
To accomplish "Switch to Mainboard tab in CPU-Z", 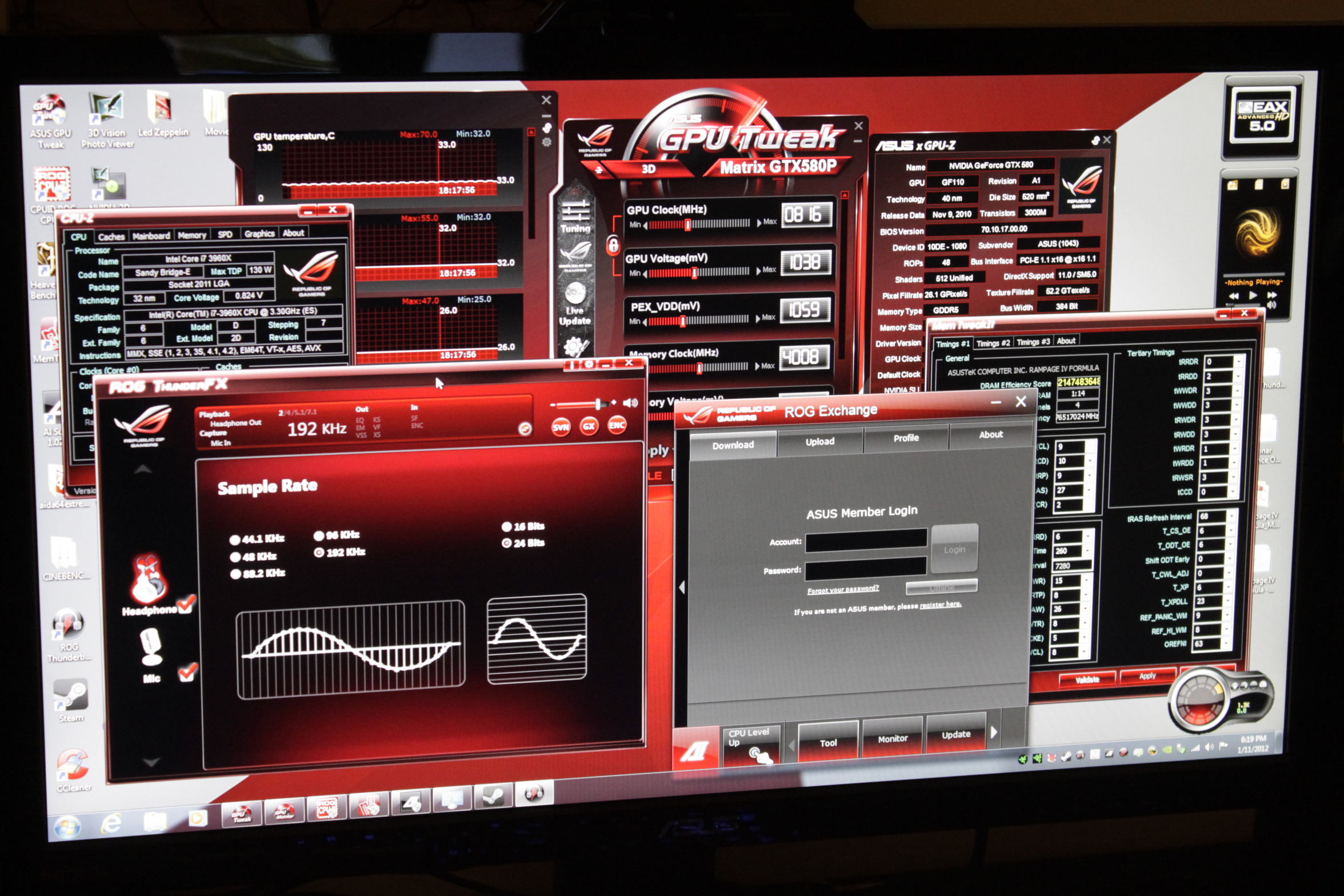I will pyautogui.click(x=151, y=236).
